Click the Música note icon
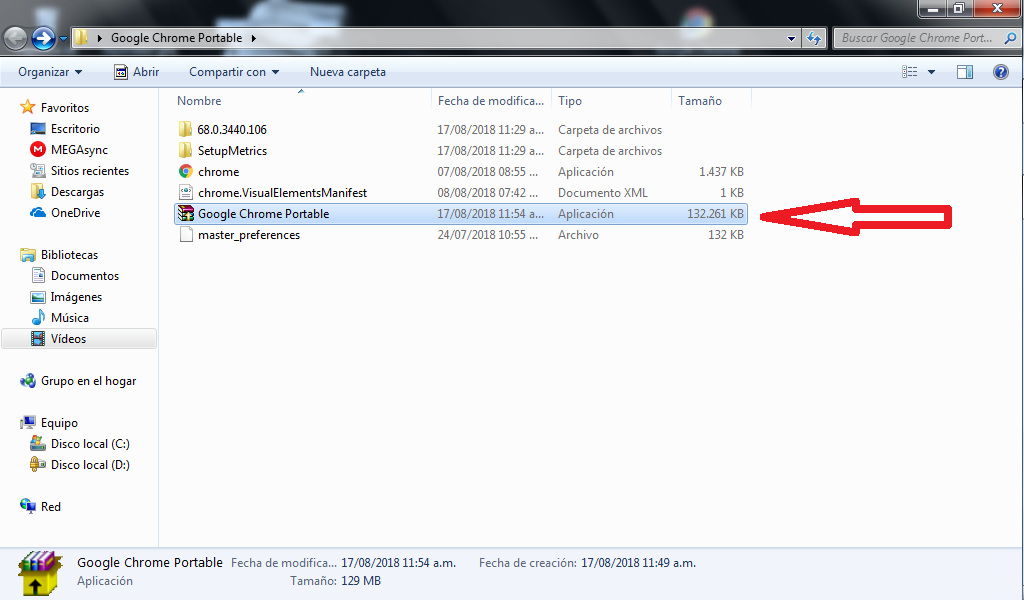 pos(38,317)
